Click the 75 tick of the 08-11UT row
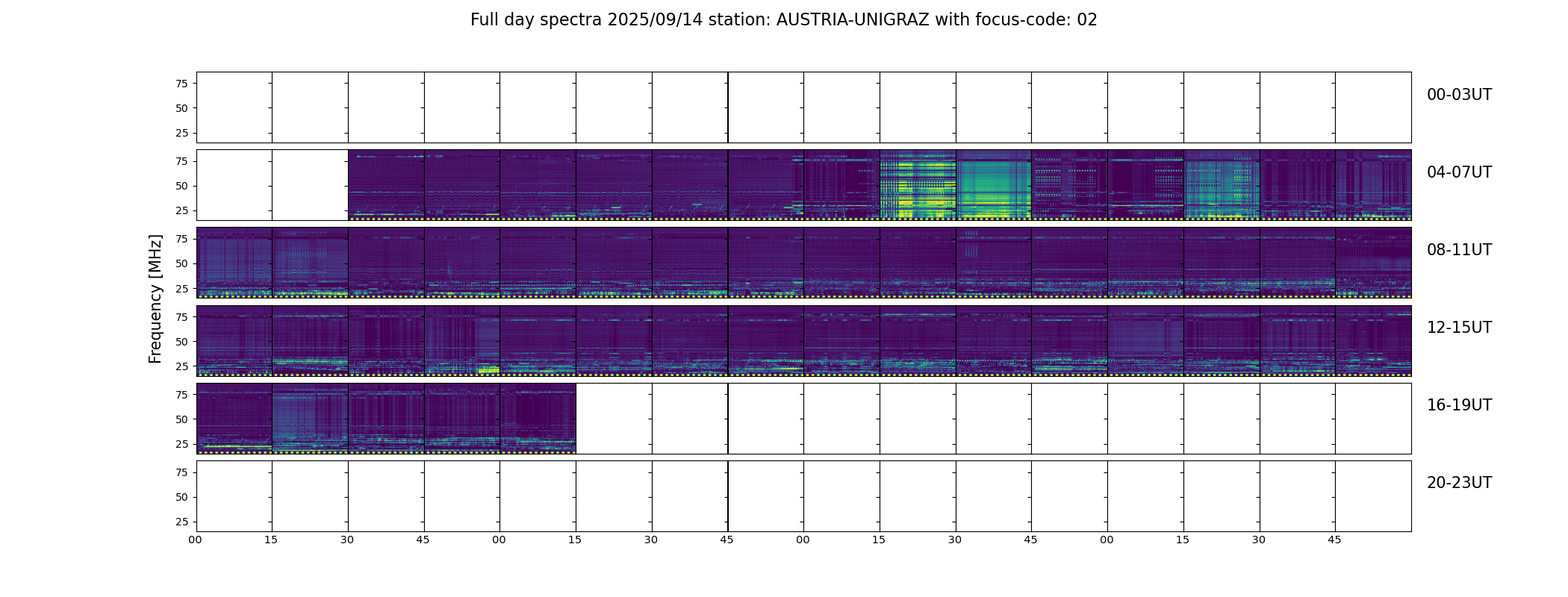The height and width of the screenshot is (597, 1568). (181, 239)
